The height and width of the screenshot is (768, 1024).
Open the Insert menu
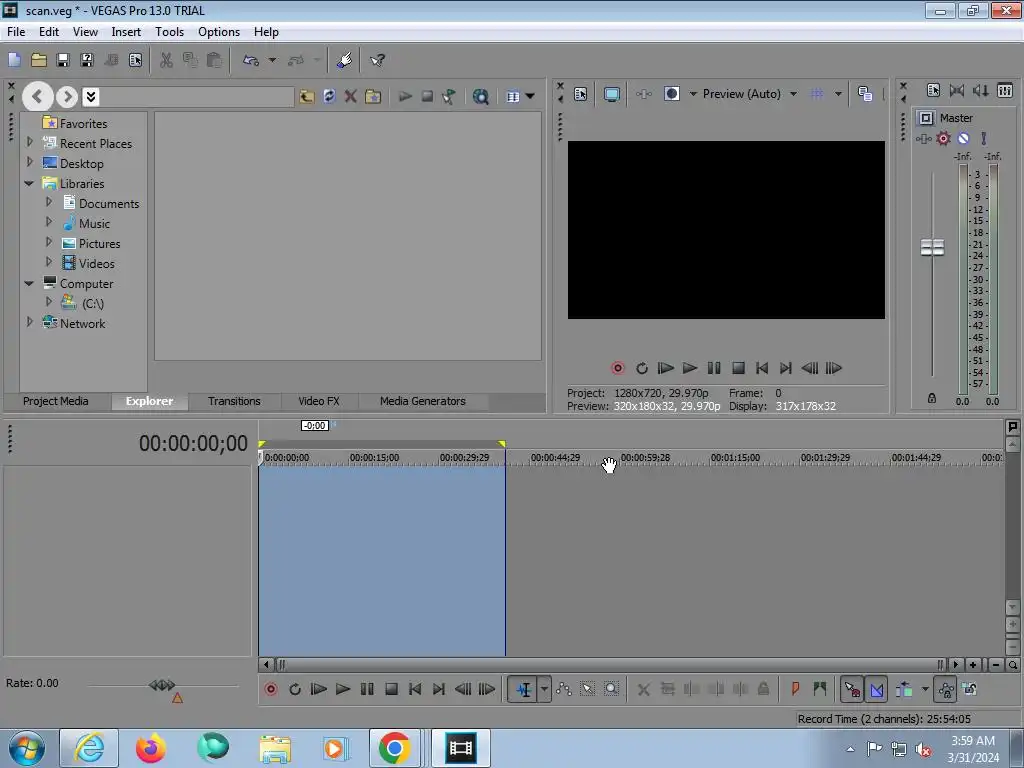coord(126,31)
